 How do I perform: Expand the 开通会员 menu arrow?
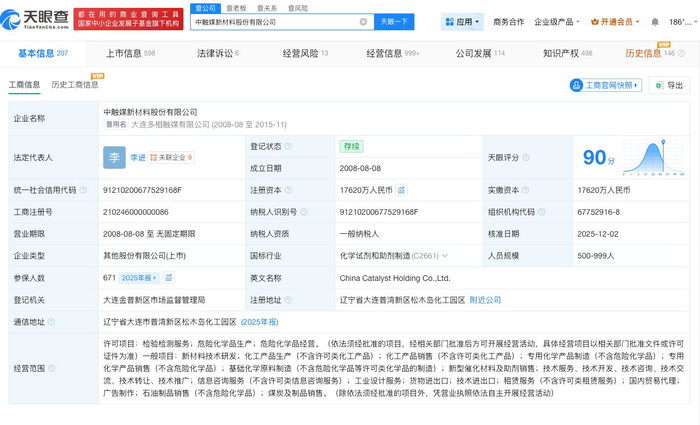click(638, 22)
